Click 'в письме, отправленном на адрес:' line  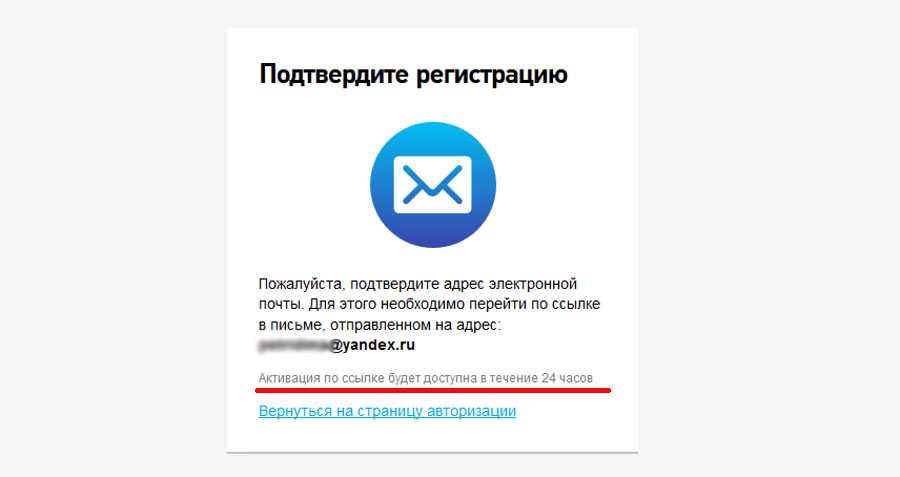coord(379,325)
